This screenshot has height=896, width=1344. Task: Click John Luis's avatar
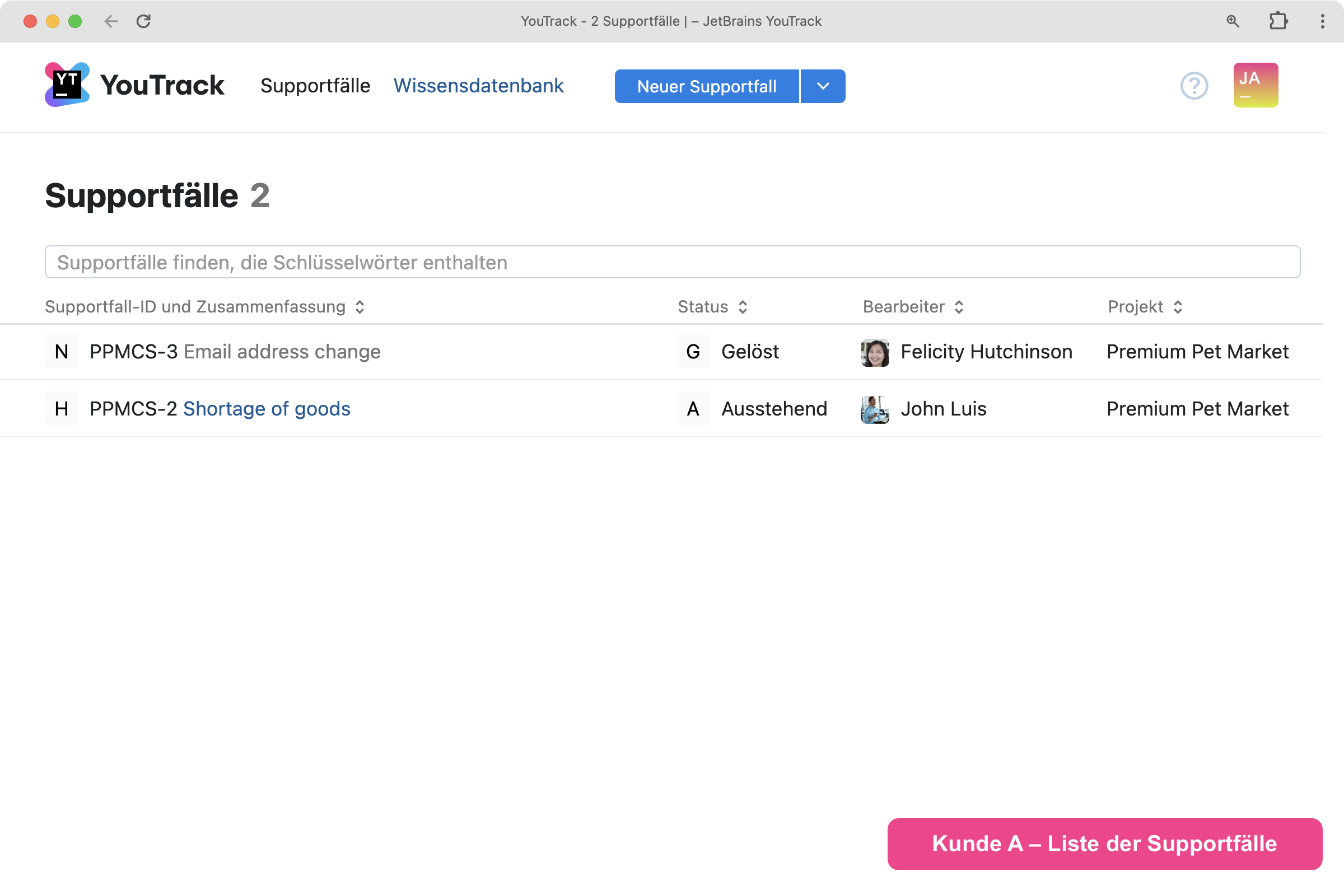click(875, 409)
